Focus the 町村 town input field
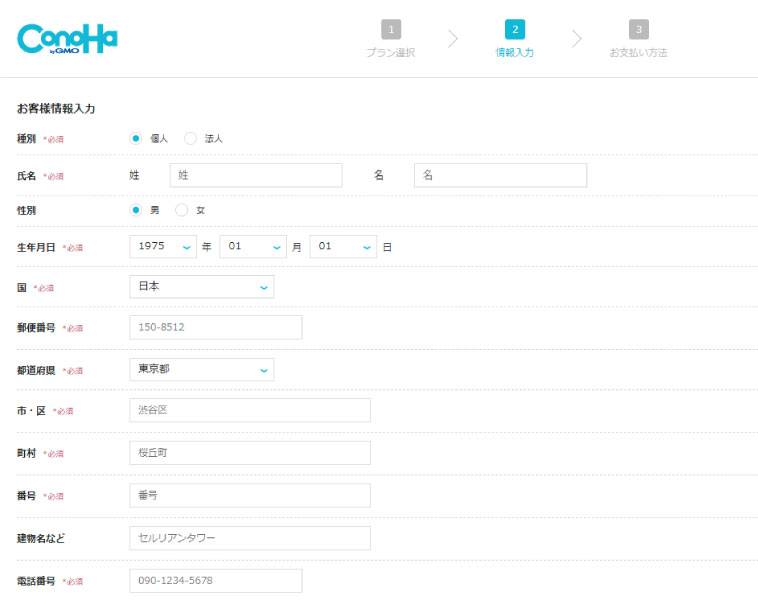Screen dimensions: 758x616 250,453
